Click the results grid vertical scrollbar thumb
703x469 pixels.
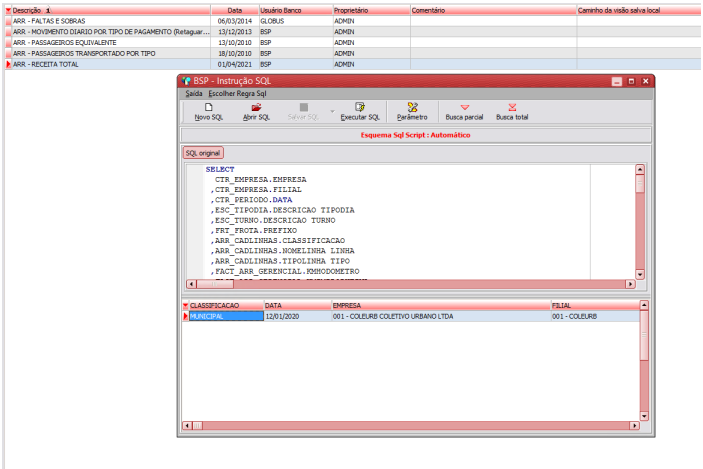pos(644,335)
